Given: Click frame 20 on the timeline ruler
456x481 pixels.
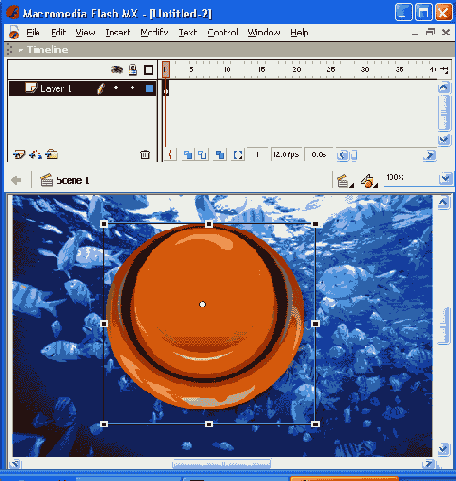Looking at the screenshot, I should click(x=297, y=69).
